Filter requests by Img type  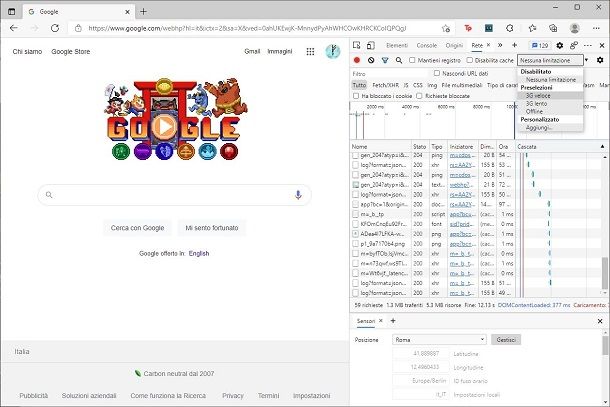coord(432,85)
